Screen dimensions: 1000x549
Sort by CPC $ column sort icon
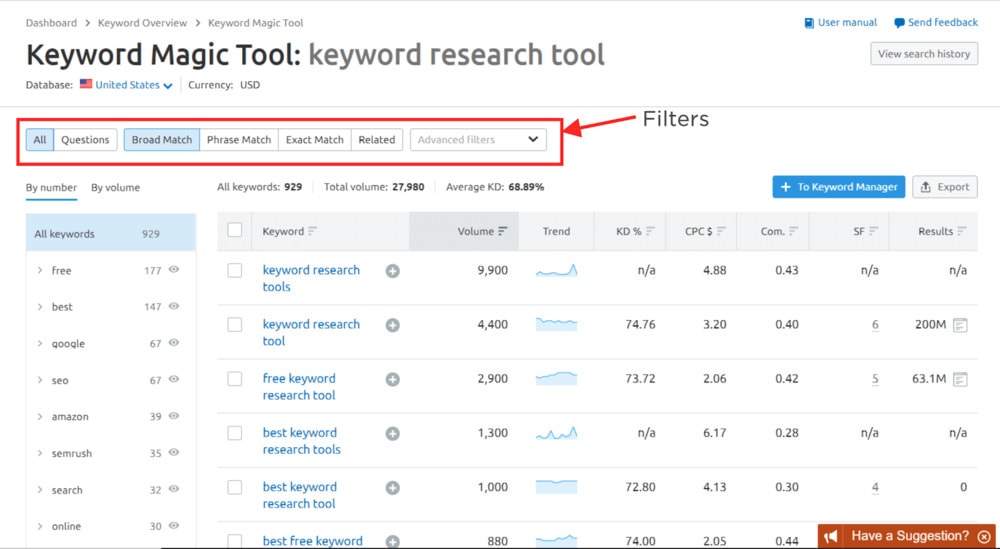click(721, 231)
